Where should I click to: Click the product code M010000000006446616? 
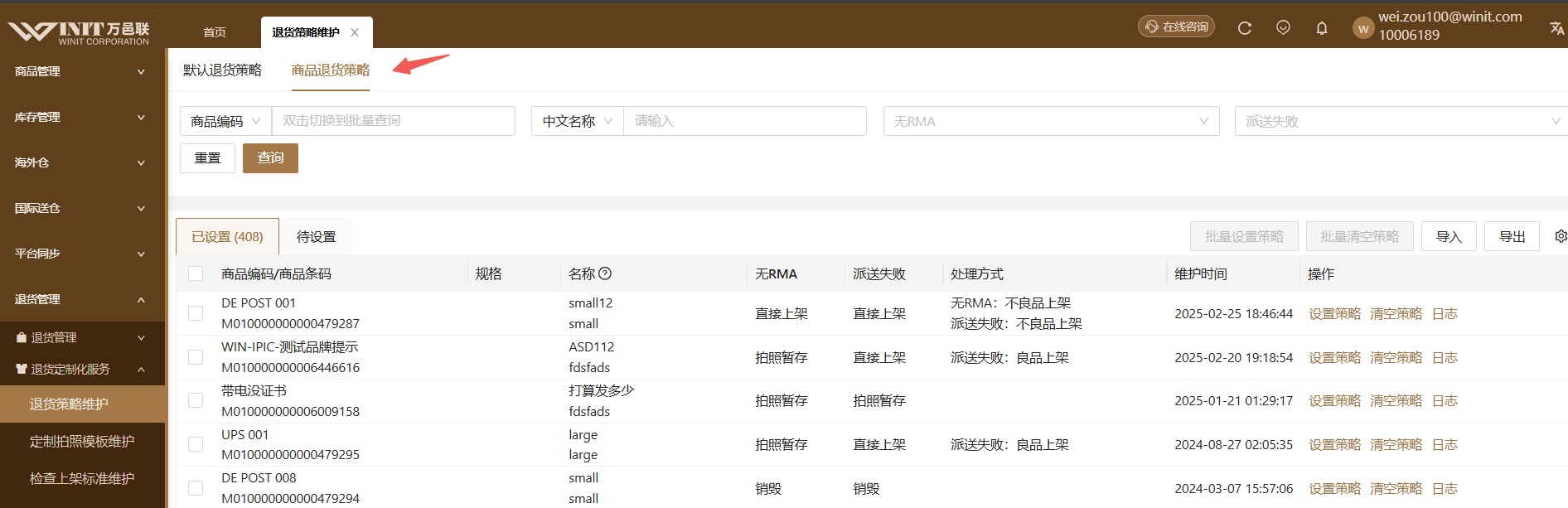click(x=290, y=367)
